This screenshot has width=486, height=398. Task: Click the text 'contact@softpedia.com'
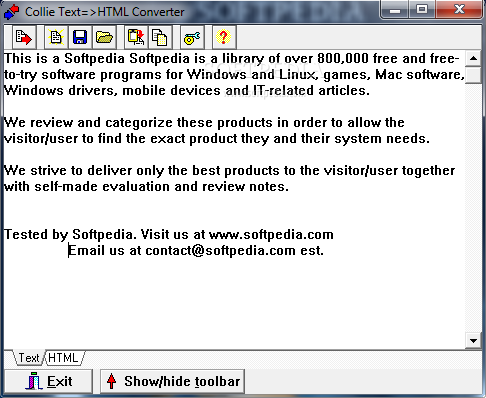click(220, 251)
